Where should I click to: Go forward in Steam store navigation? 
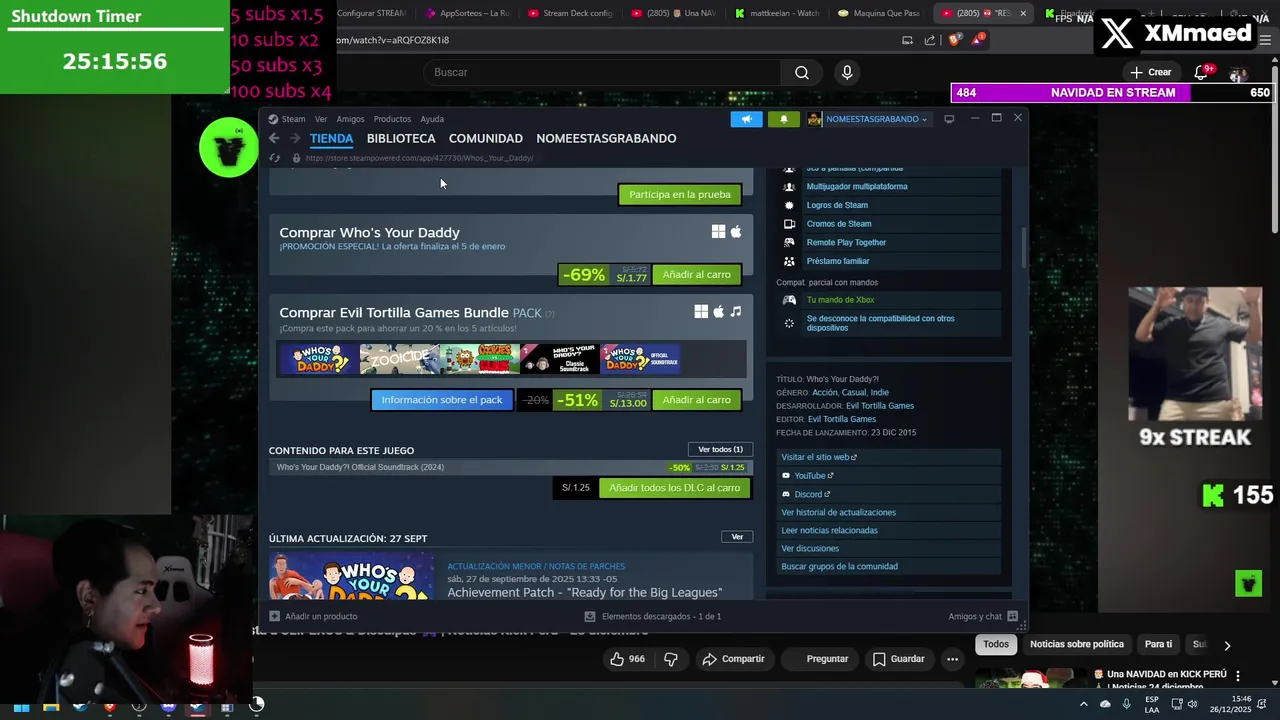point(294,138)
